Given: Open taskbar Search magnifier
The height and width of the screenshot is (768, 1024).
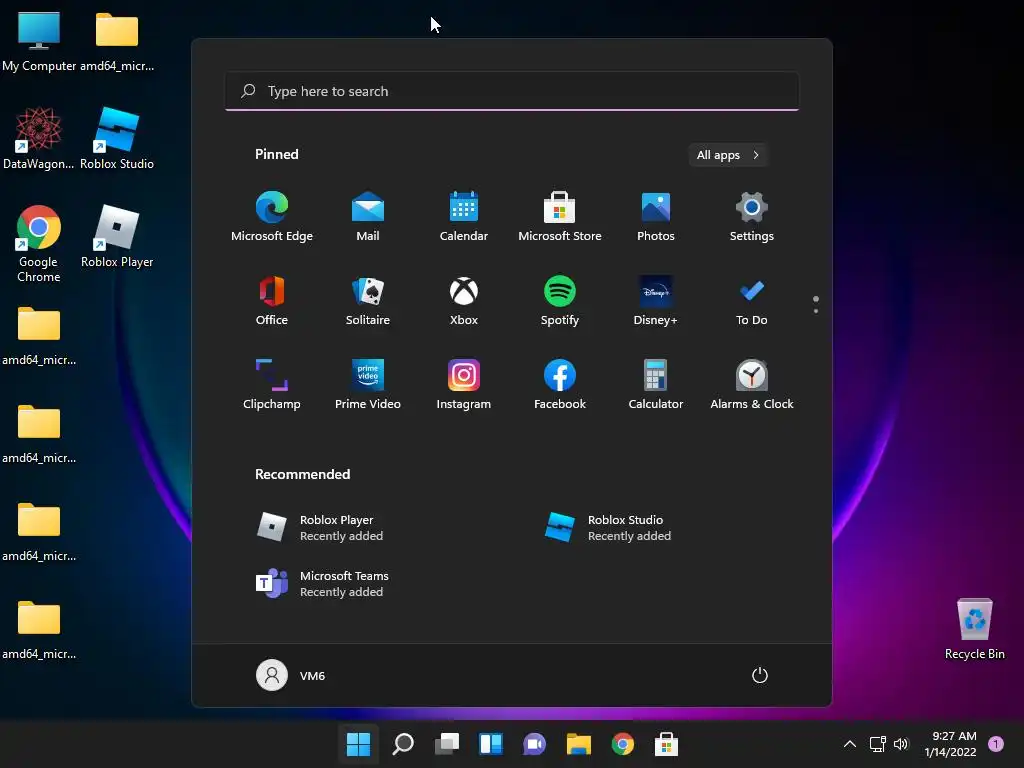Looking at the screenshot, I should tap(403, 744).
